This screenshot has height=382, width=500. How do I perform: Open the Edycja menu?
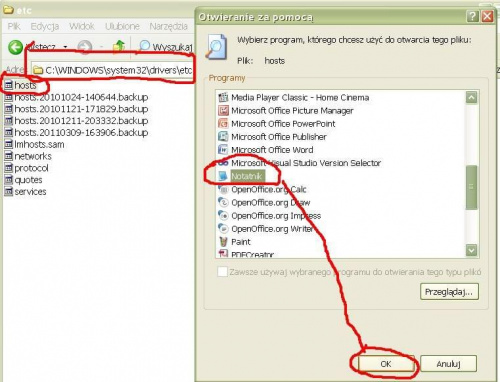45,26
